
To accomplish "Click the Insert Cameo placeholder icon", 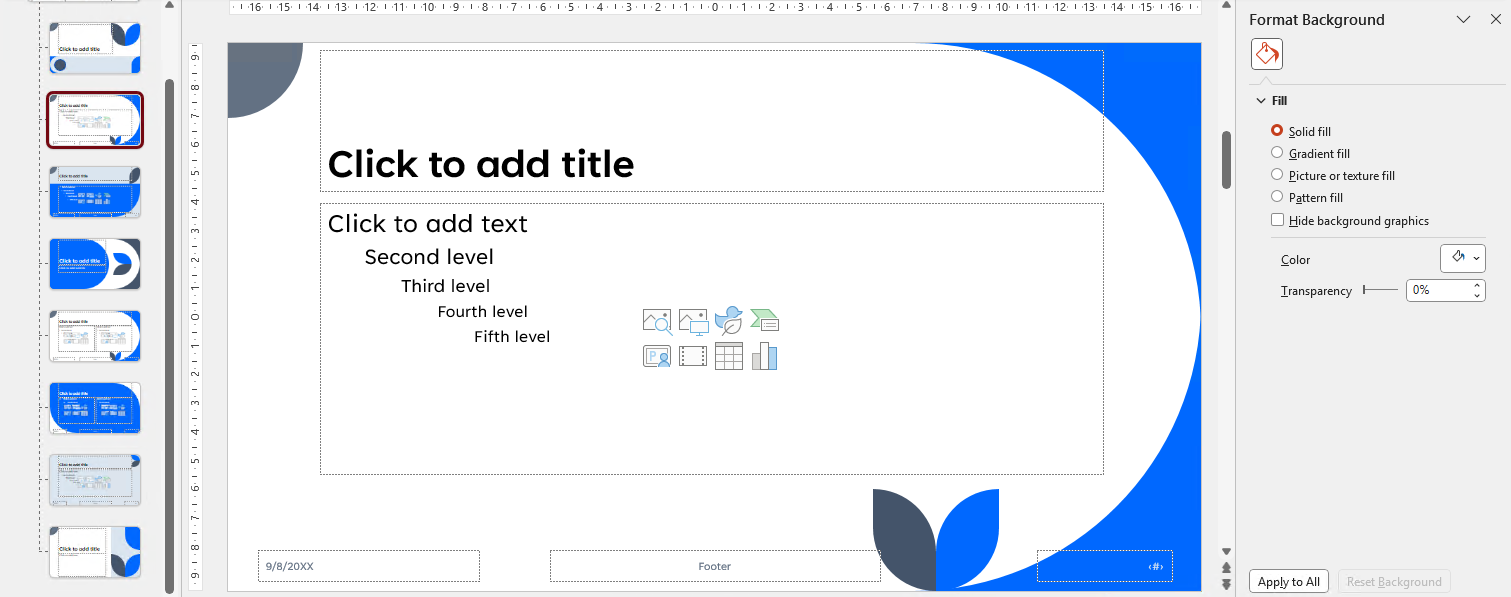I will pos(657,357).
